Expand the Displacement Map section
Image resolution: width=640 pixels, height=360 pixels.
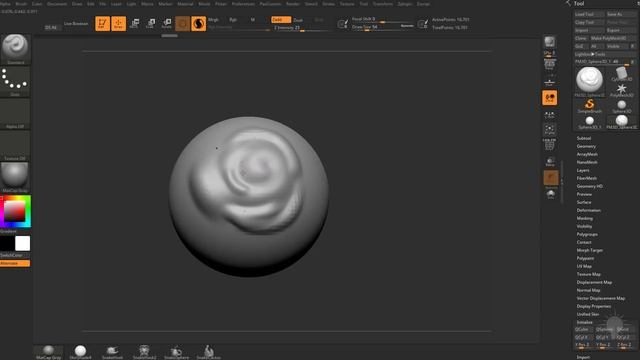(594, 282)
